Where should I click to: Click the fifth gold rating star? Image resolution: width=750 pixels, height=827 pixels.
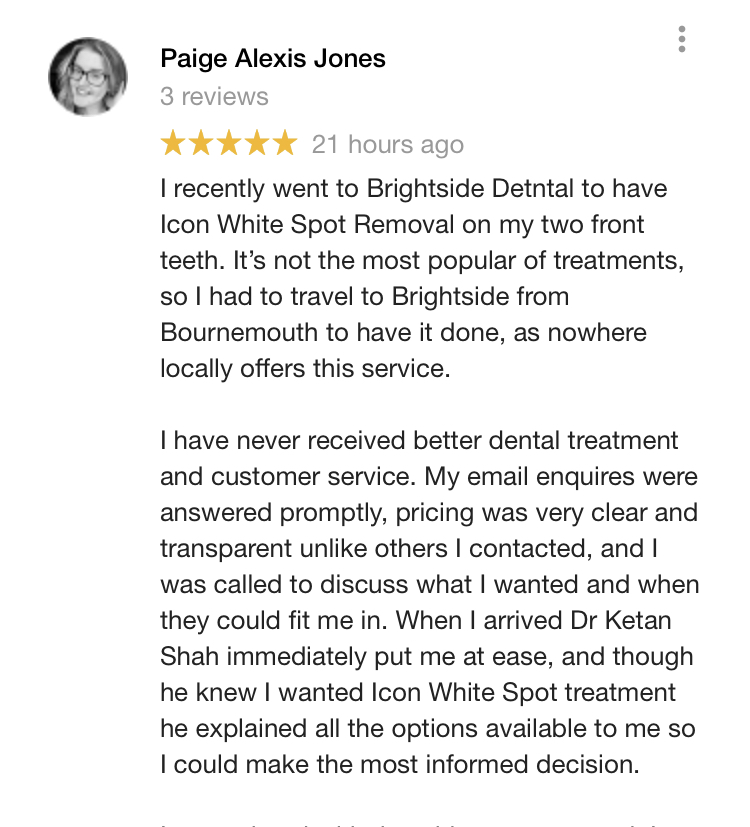(285, 143)
